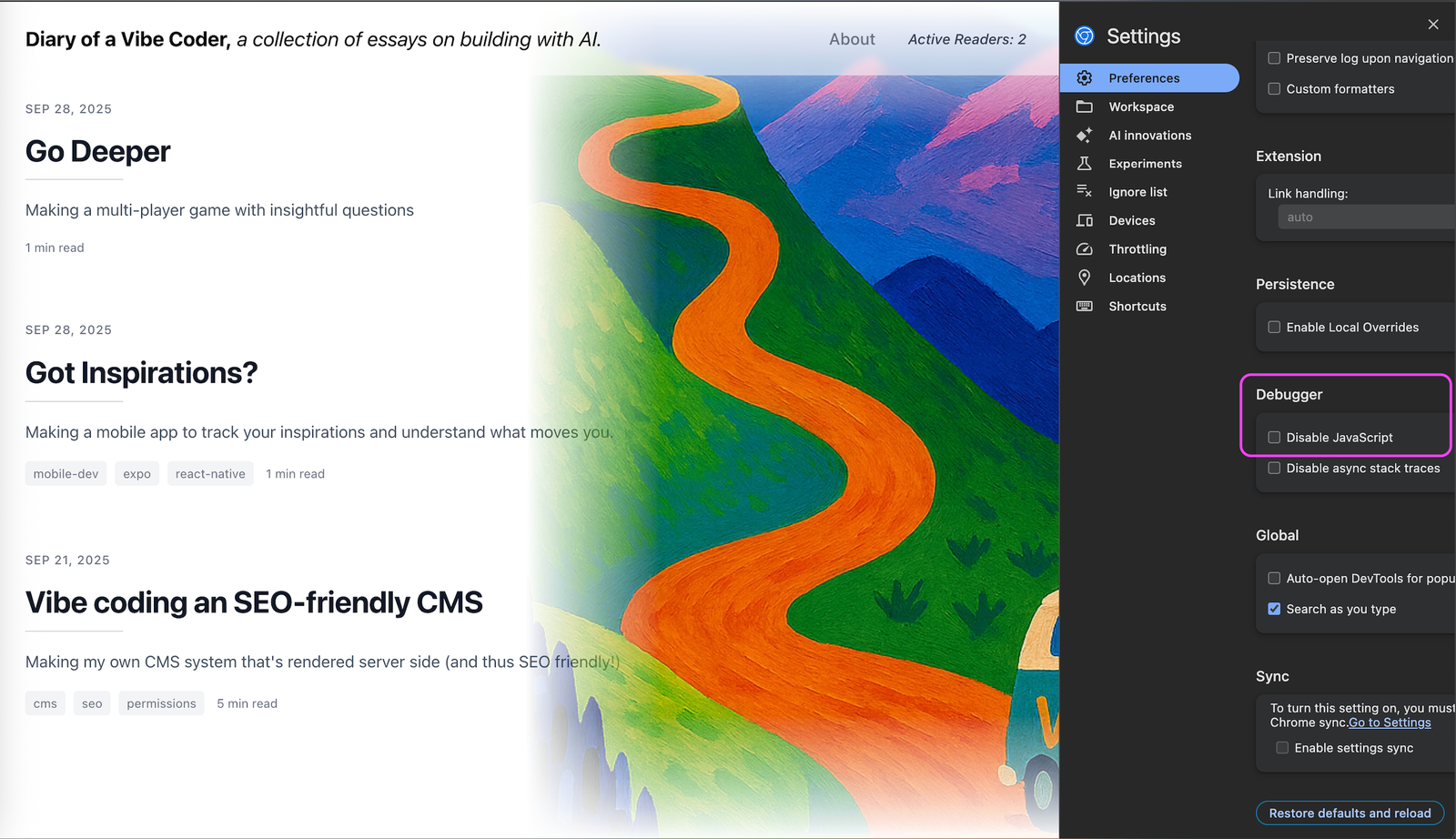Screen dimensions: 1456x839
Task: Open the Link handling dropdown
Action: pos(1365,217)
